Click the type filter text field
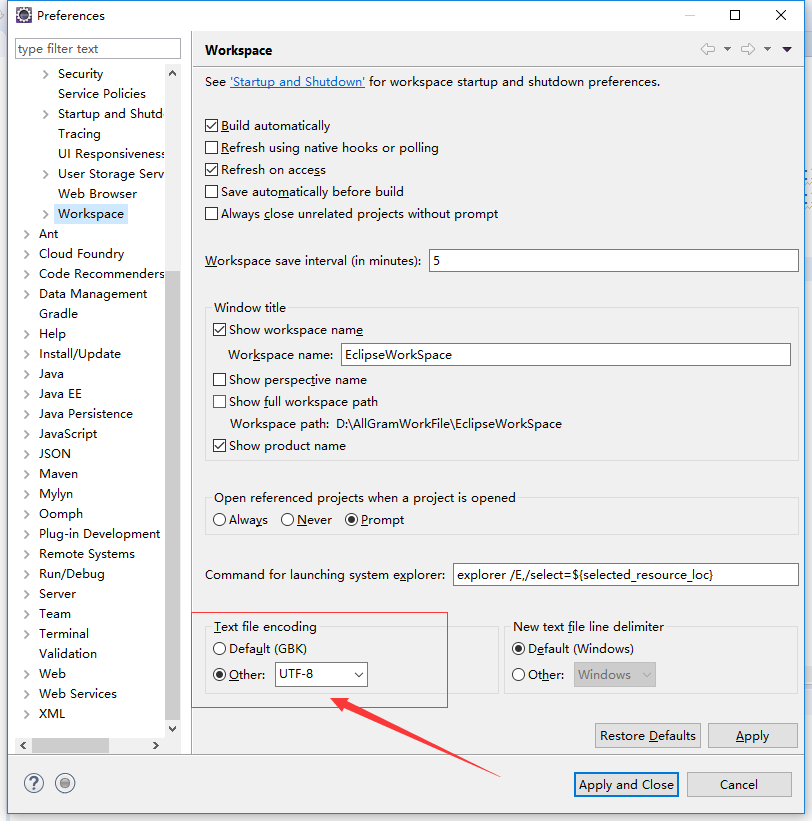Image resolution: width=812 pixels, height=821 pixels. tap(98, 49)
